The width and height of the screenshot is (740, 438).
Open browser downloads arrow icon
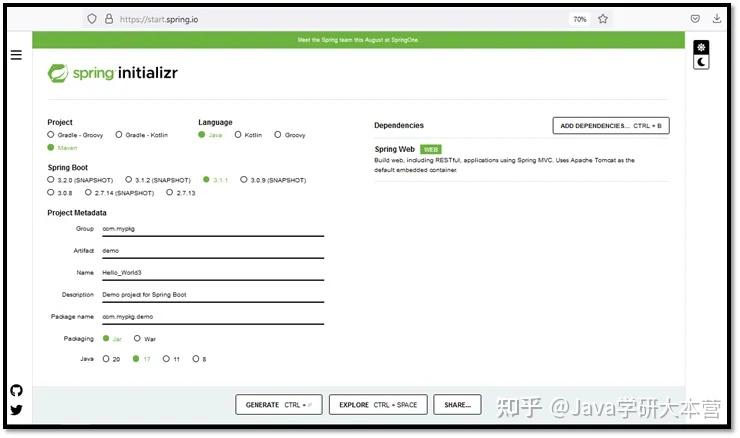(x=716, y=18)
